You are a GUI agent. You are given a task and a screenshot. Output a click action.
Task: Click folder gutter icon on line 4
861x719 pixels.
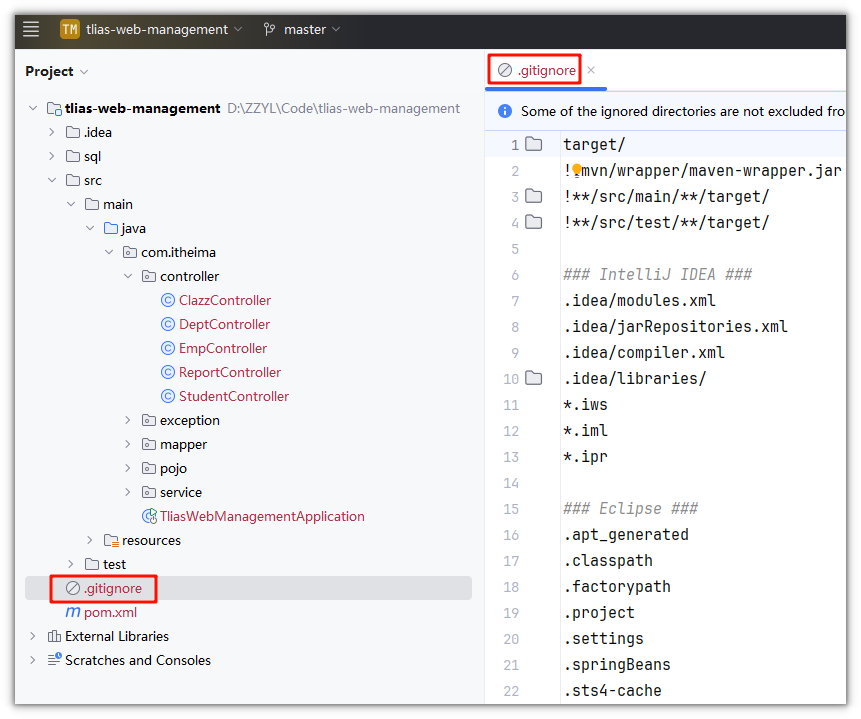[x=534, y=222]
